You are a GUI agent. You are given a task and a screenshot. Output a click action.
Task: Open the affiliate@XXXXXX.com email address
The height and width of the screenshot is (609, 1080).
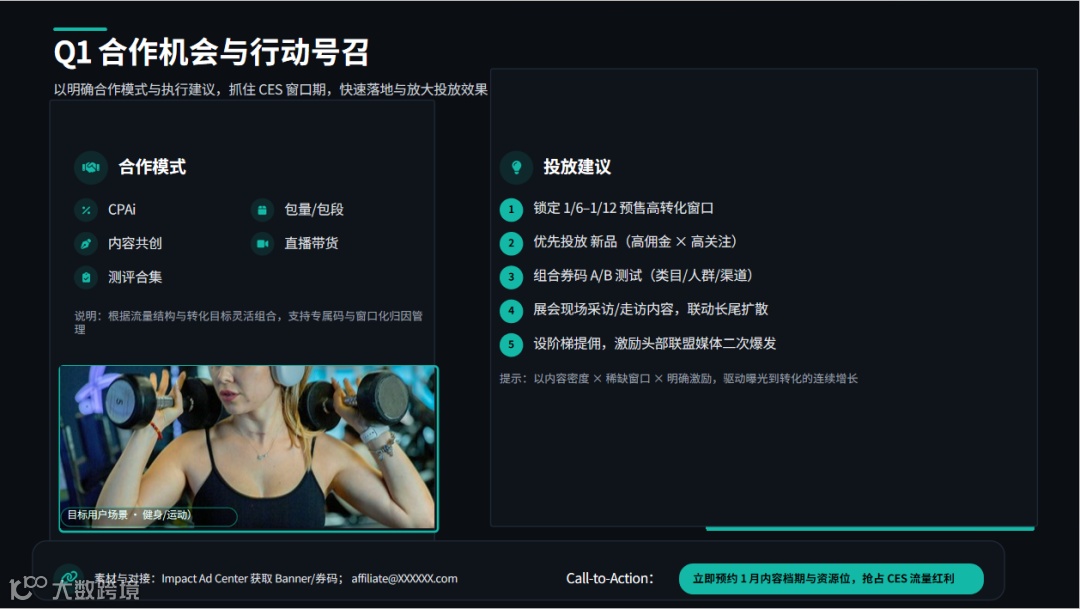click(404, 579)
